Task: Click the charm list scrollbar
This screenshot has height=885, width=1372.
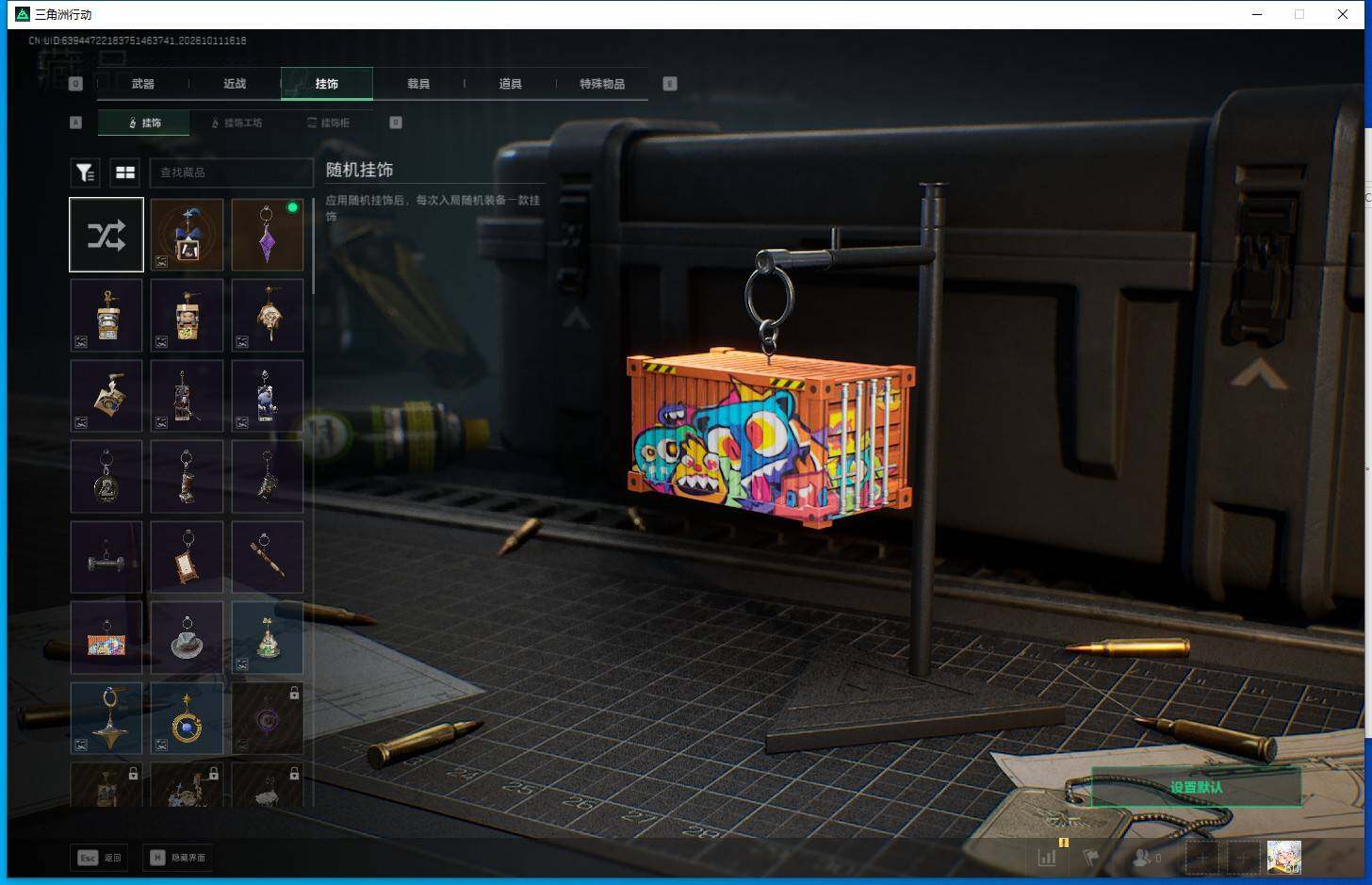Action: click(x=313, y=245)
